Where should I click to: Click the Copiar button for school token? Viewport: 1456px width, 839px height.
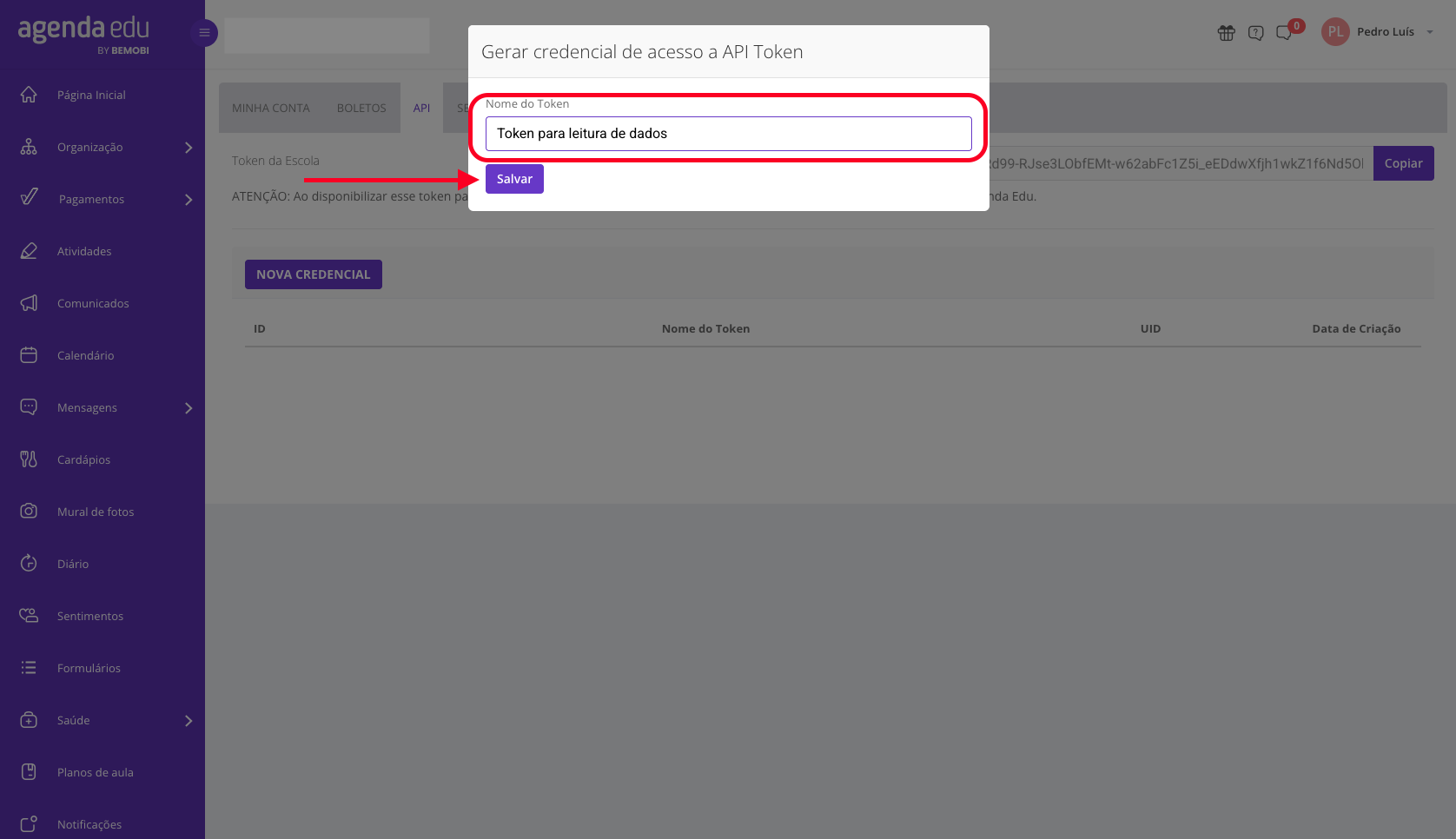[1403, 163]
